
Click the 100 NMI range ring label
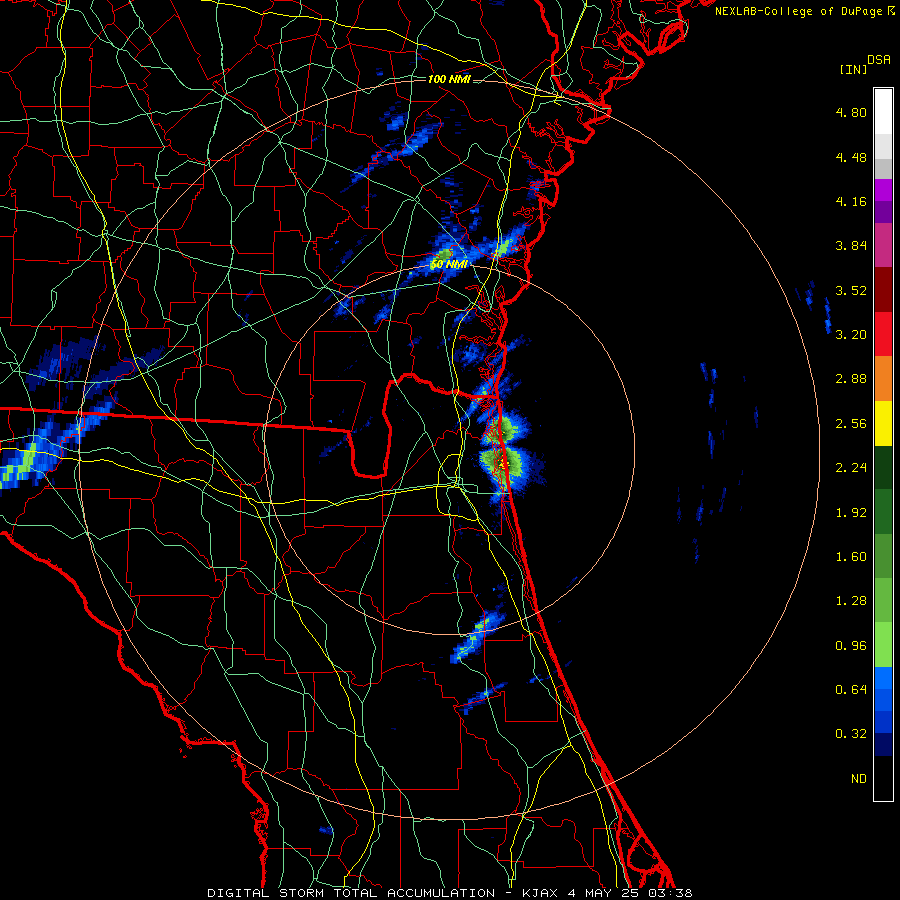tap(449, 79)
